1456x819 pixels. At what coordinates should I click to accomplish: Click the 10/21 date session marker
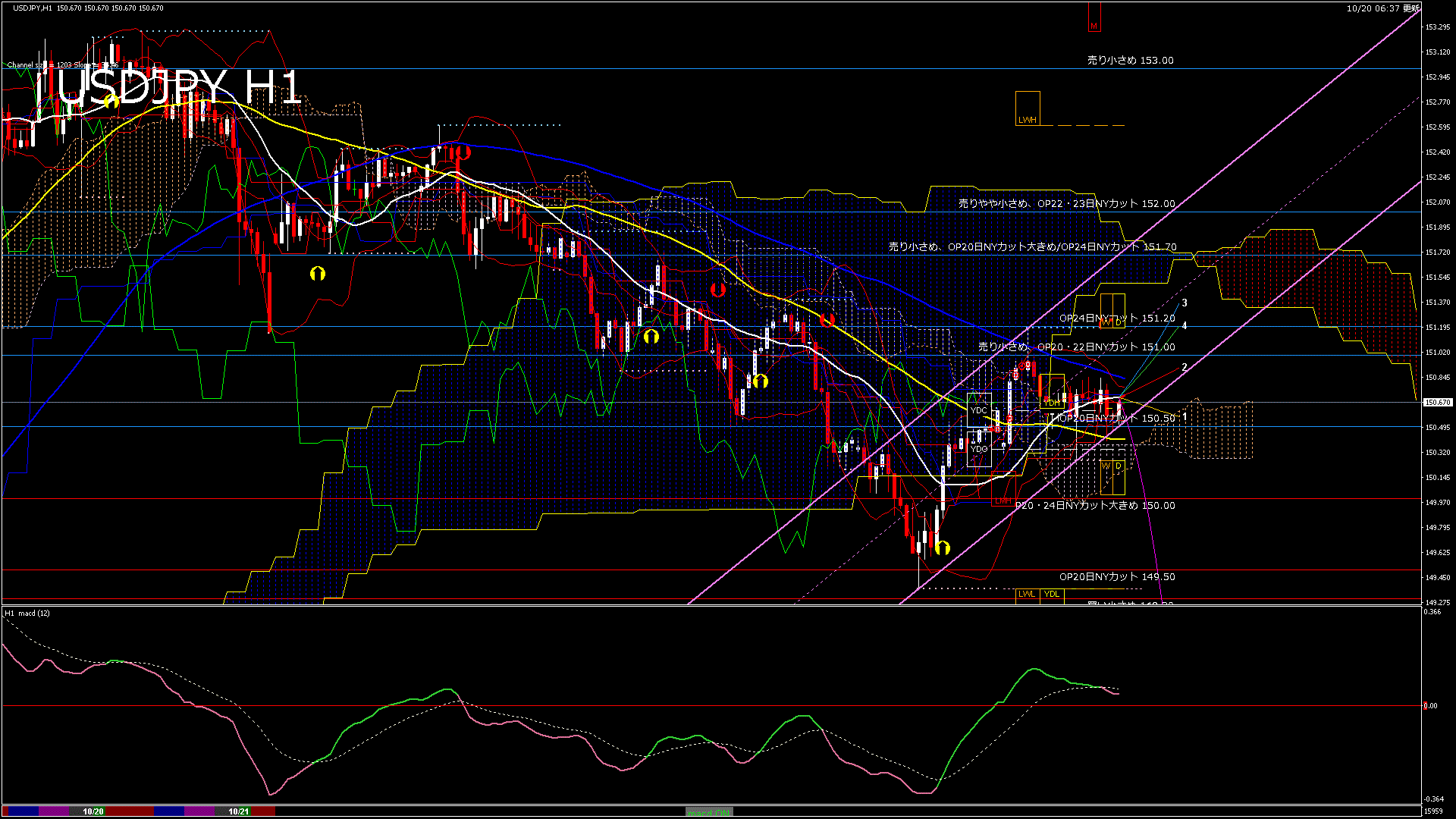(239, 811)
